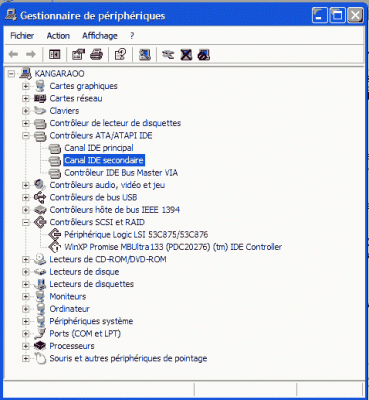Click the Cartes graphiques category icon
This screenshot has height=400, width=369.
click(x=40, y=86)
